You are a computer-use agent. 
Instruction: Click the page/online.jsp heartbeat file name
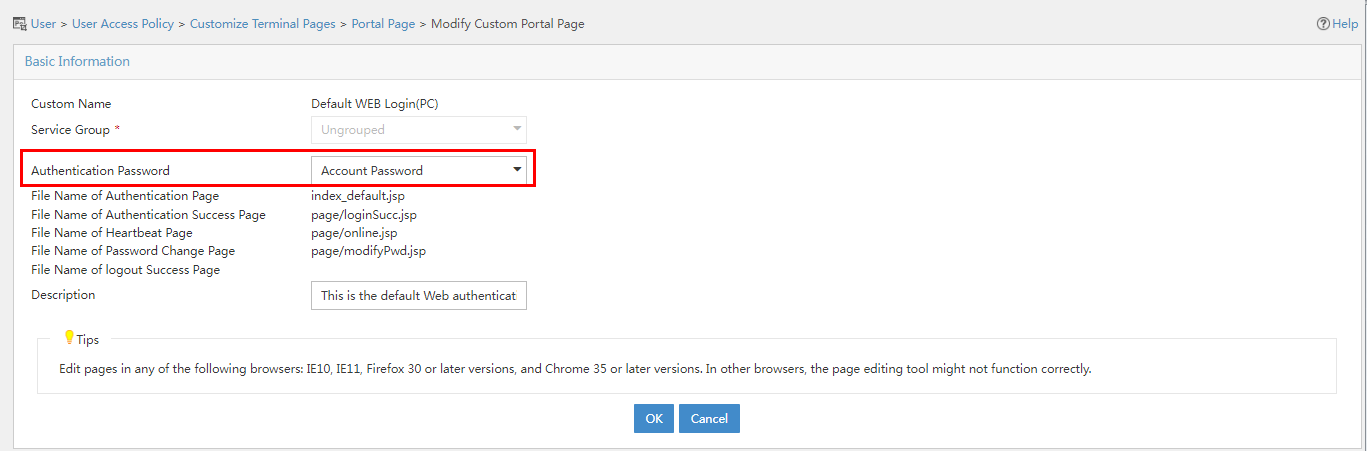(x=354, y=233)
